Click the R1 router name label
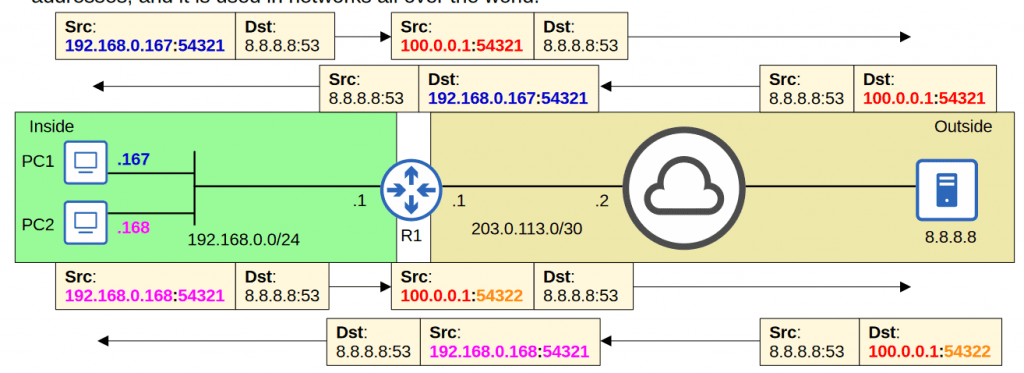Screen dimensions: 1024x373 tap(410, 236)
